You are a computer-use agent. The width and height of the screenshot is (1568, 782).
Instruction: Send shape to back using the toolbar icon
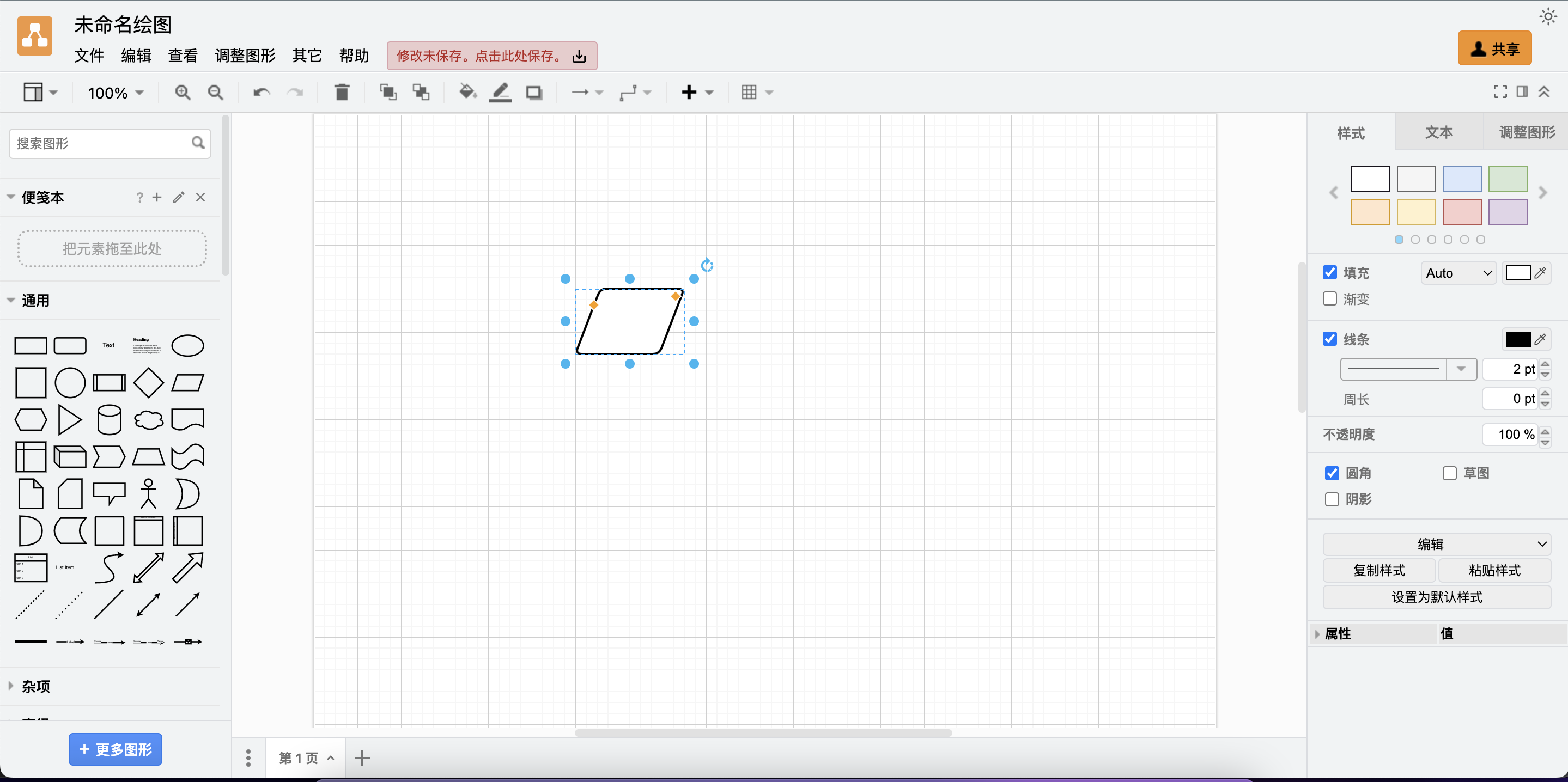tap(421, 93)
